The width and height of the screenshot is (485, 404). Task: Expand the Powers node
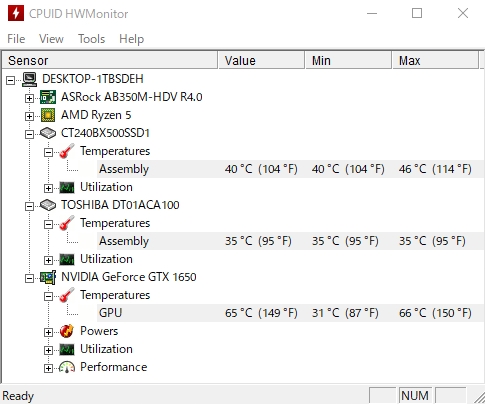click(48, 332)
